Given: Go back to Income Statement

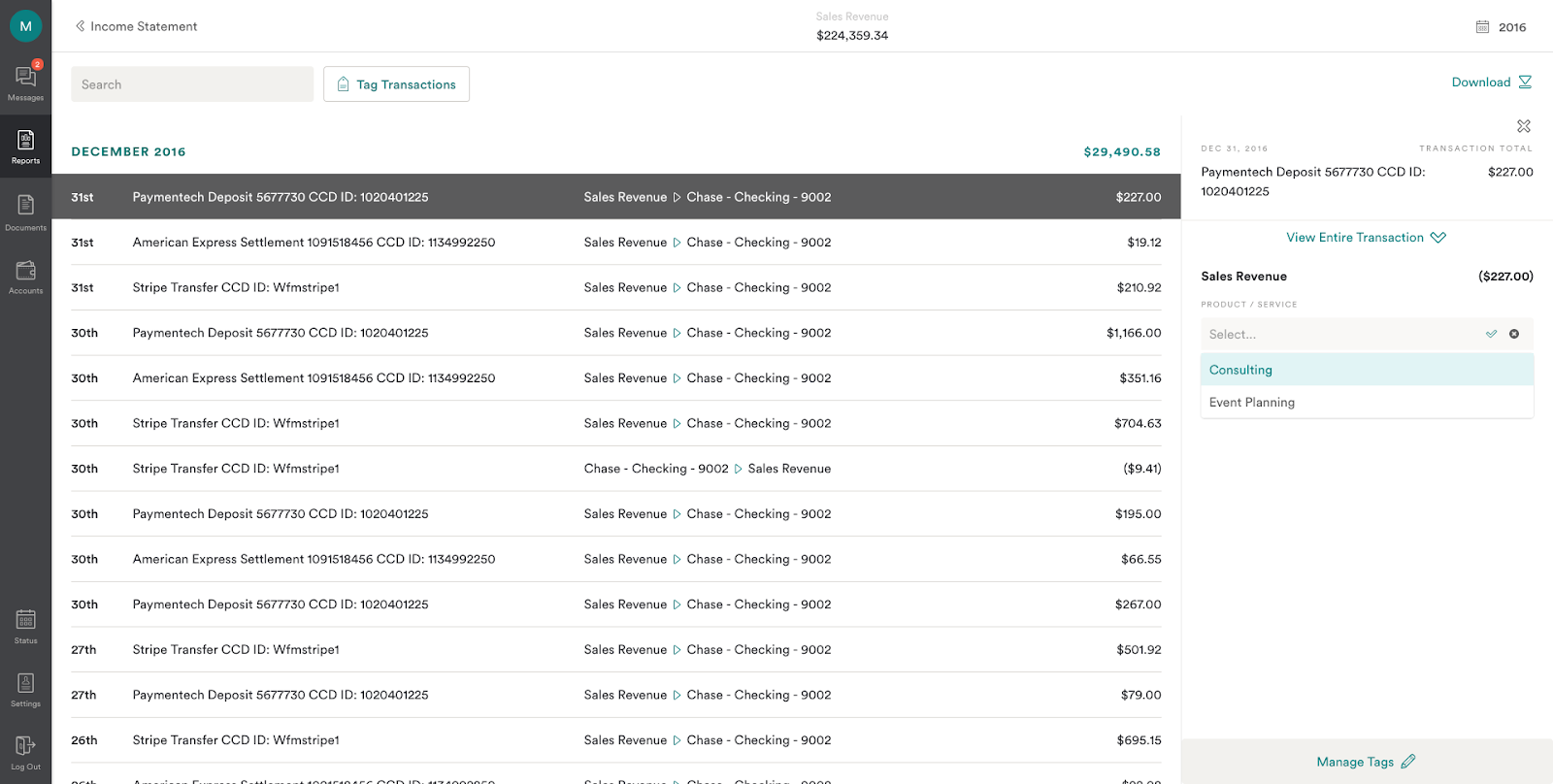Looking at the screenshot, I should click(x=136, y=26).
